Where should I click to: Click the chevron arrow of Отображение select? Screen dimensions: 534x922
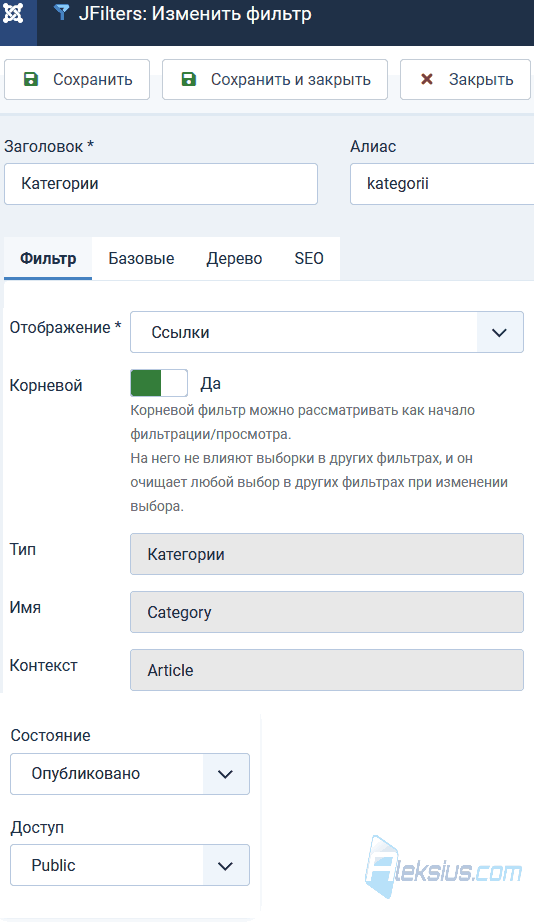tap(499, 333)
